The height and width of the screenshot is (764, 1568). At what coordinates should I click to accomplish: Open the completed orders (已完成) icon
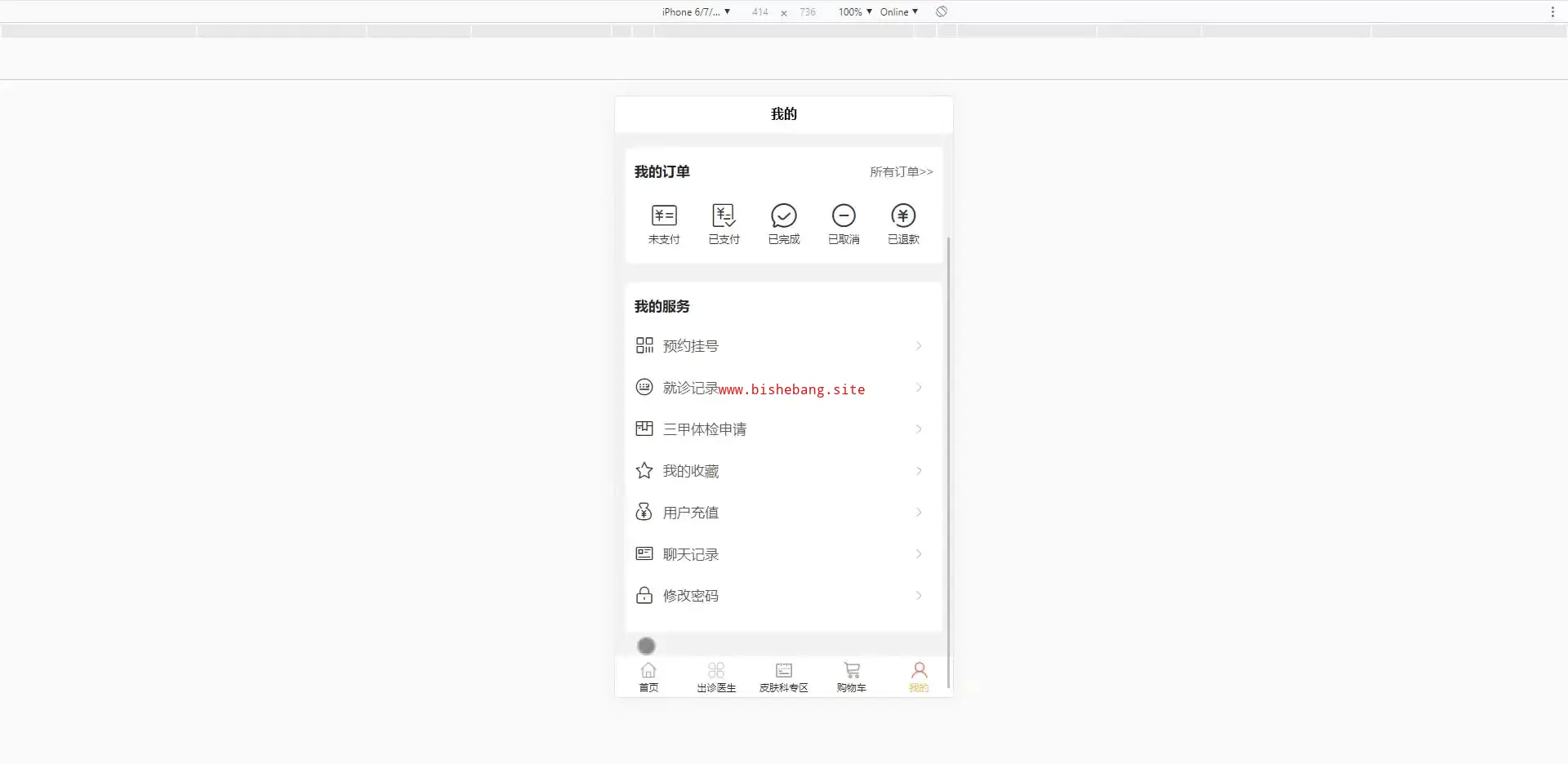click(x=784, y=215)
